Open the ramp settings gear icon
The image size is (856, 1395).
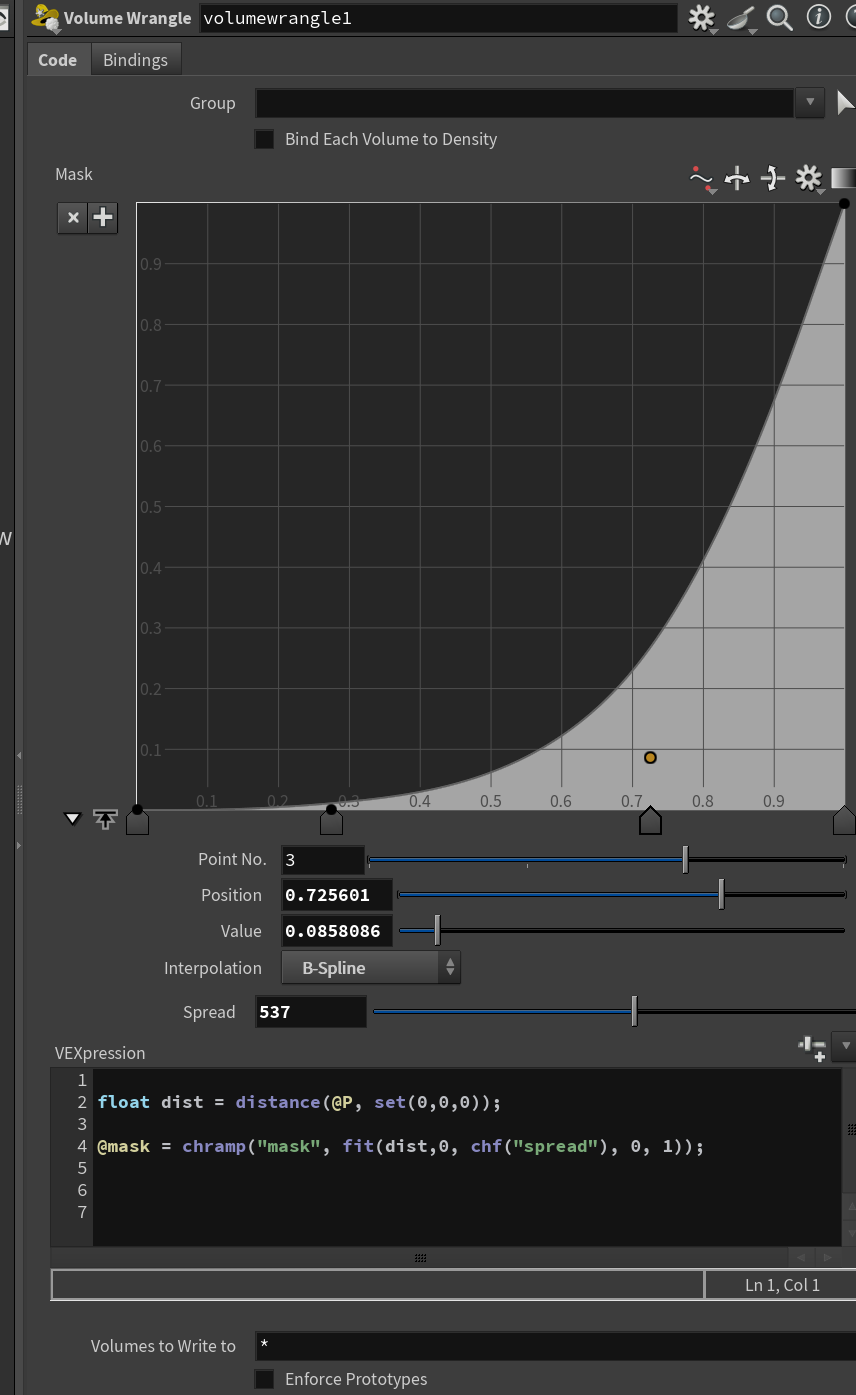point(807,179)
